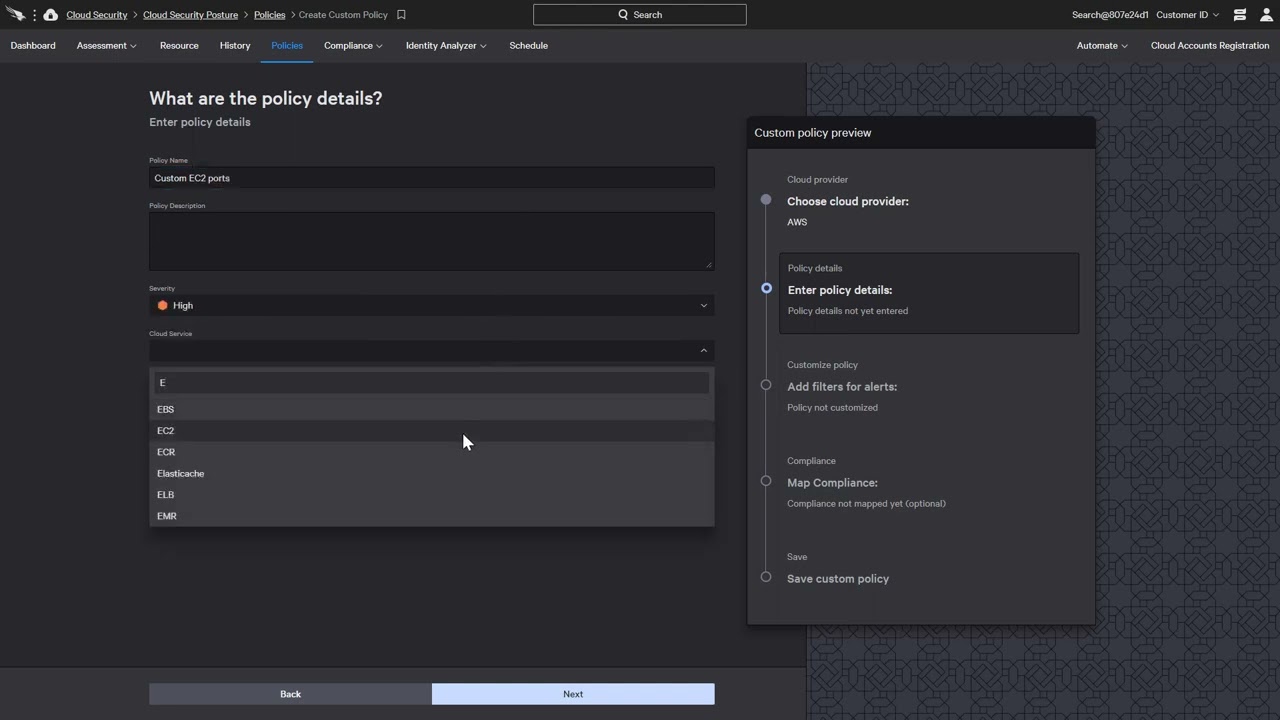Click the Search bar at top
The width and height of the screenshot is (1280, 720).
click(x=640, y=15)
